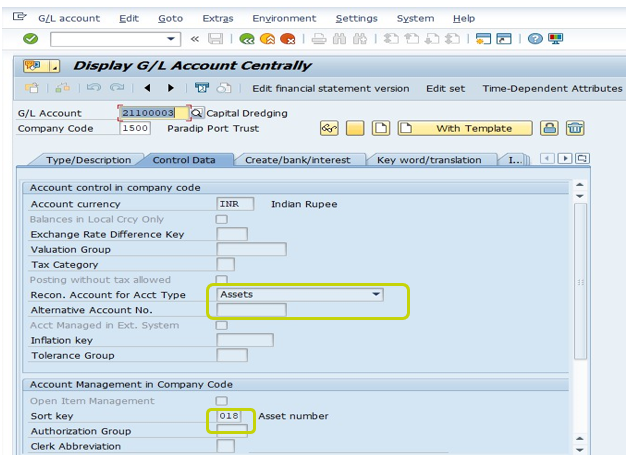Click the Account currency field INR
Viewport: 632px width, 460px height.
click(235, 204)
